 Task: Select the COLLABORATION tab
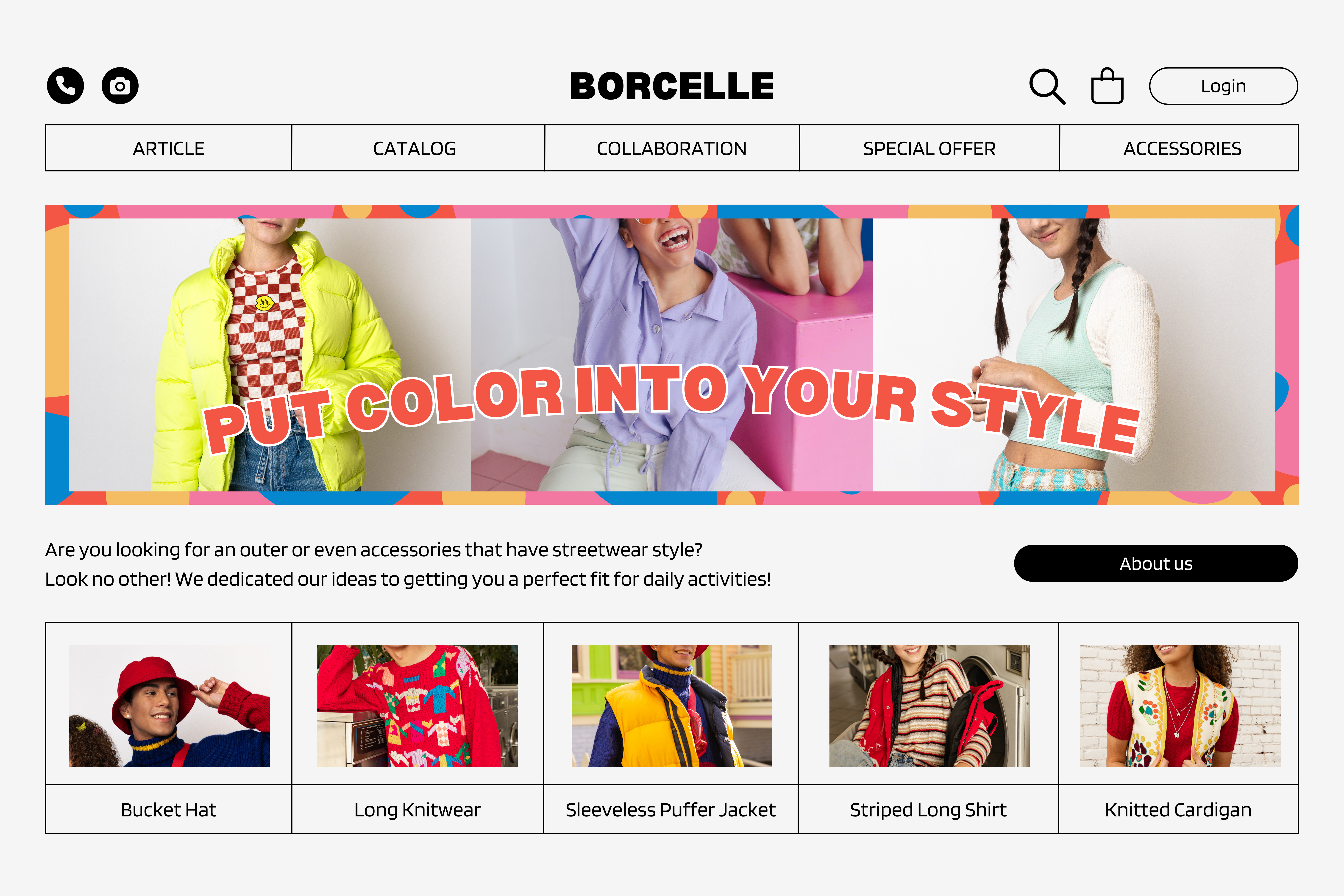[x=672, y=148]
